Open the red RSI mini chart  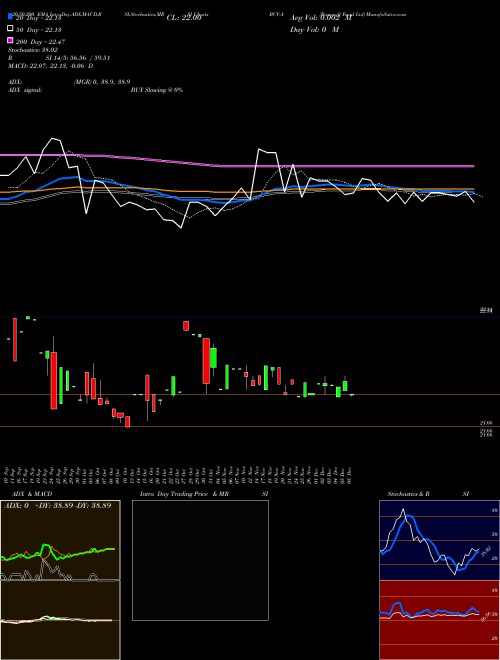click(439, 620)
